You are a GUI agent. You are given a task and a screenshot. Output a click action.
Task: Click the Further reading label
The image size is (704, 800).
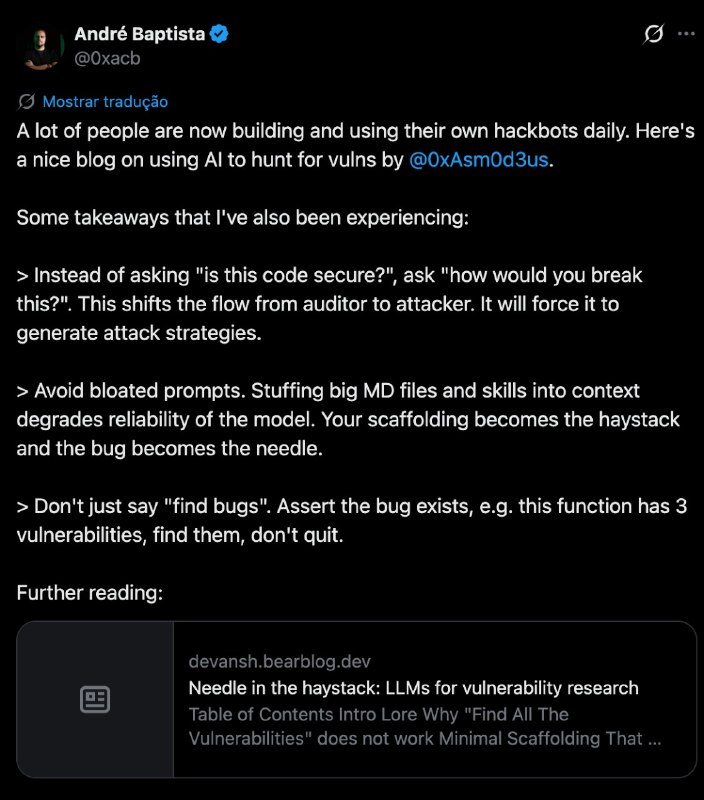(90, 593)
